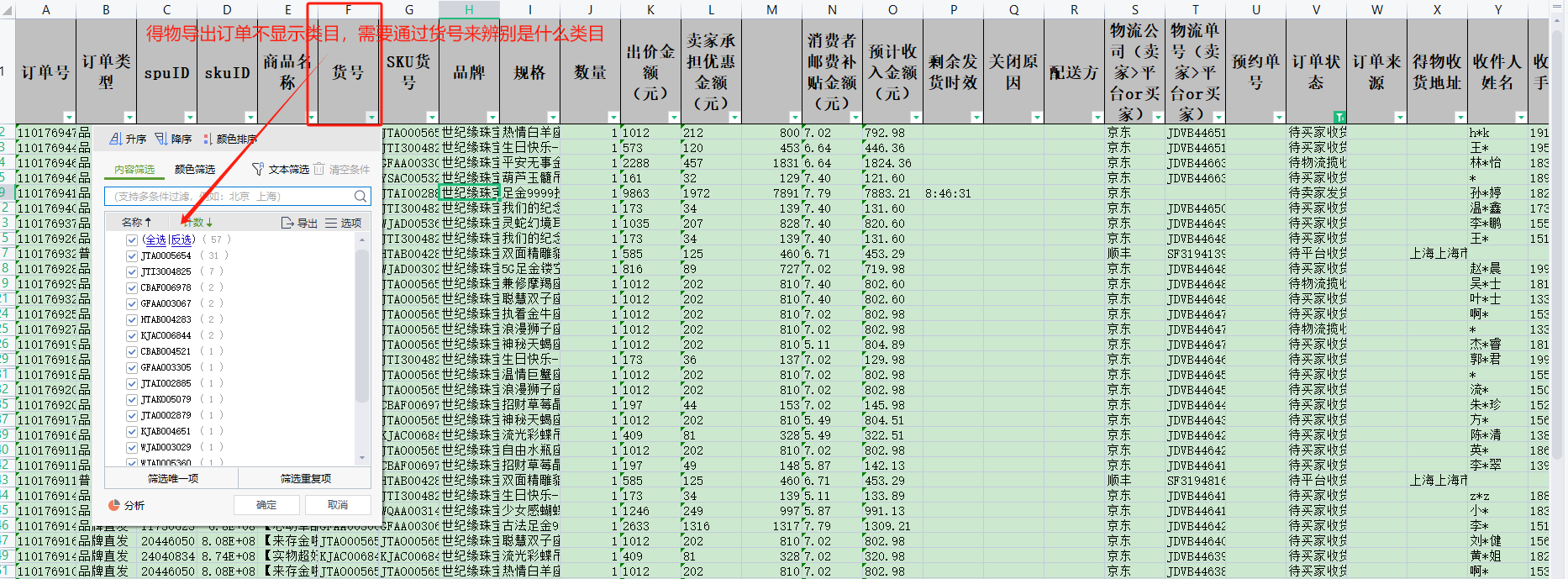Click the 颜色排序 color sort icon
The image size is (1568, 579).
click(x=230, y=139)
